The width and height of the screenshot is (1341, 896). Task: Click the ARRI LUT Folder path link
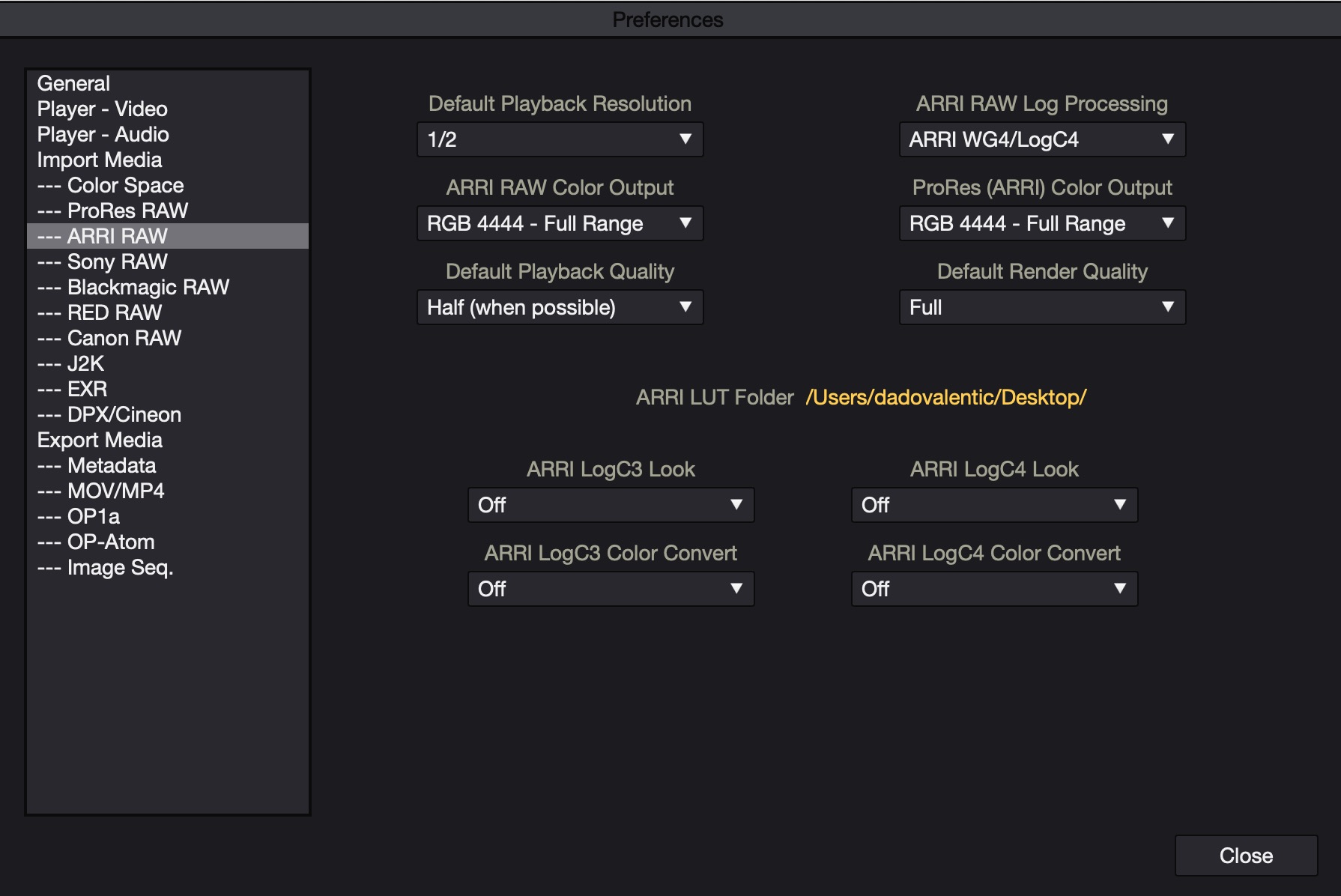[x=945, y=397]
